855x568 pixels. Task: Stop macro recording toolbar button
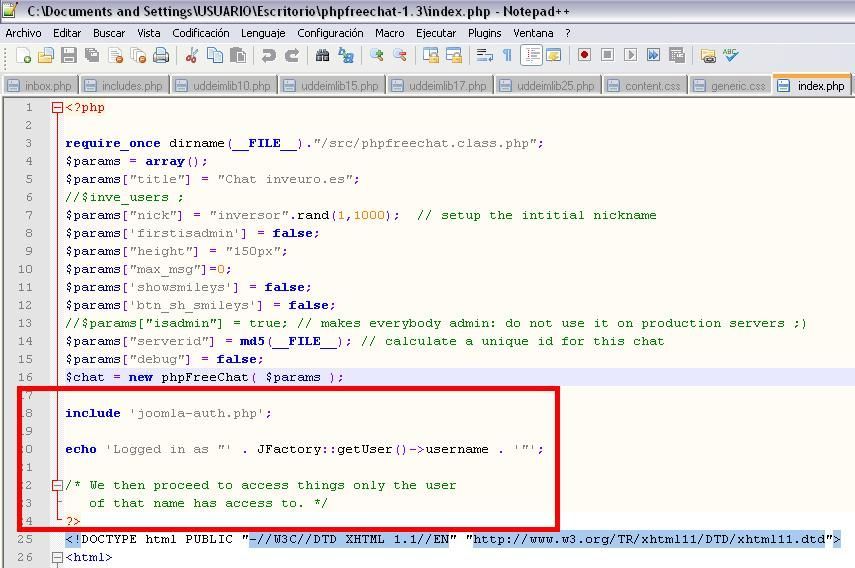point(607,55)
